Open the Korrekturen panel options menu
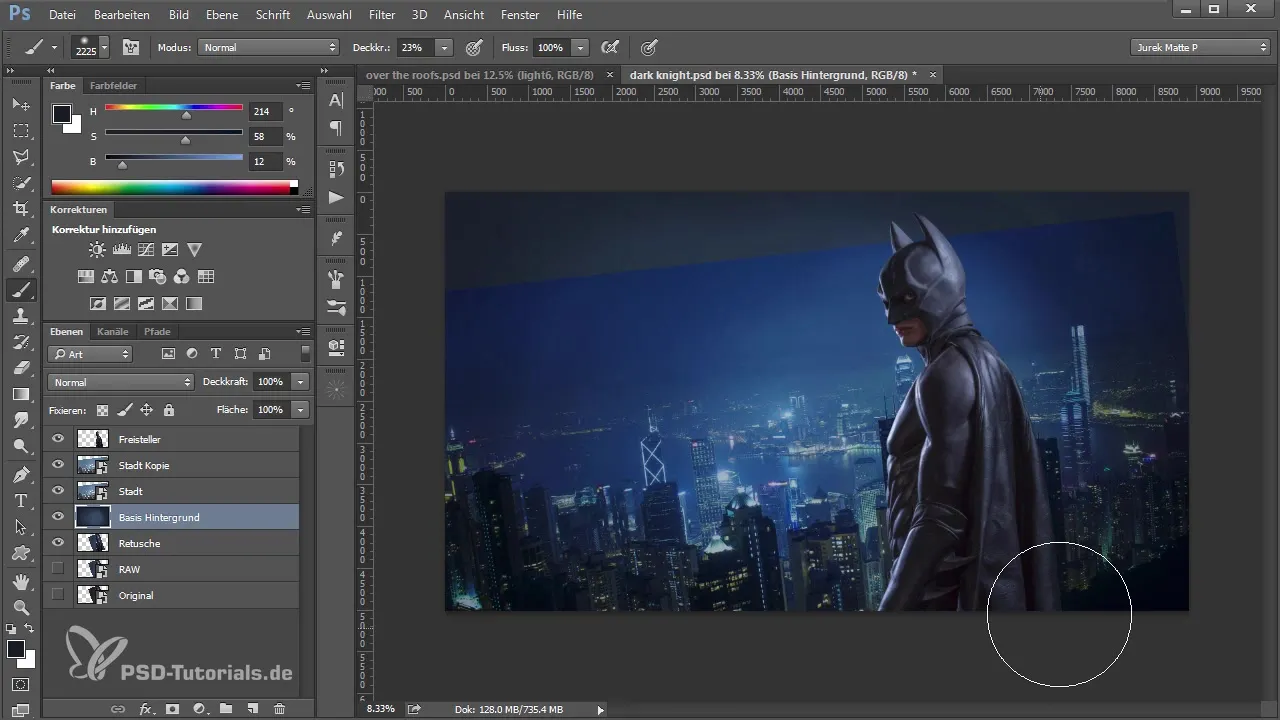This screenshot has height=720, width=1280. 303,210
